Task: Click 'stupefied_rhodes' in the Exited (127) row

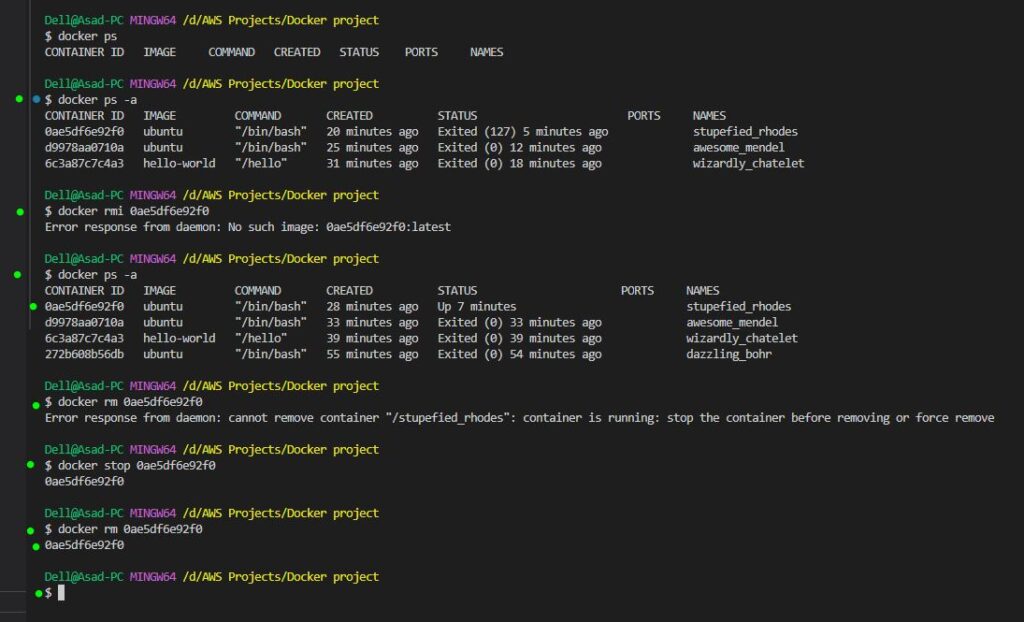Action: tap(745, 131)
